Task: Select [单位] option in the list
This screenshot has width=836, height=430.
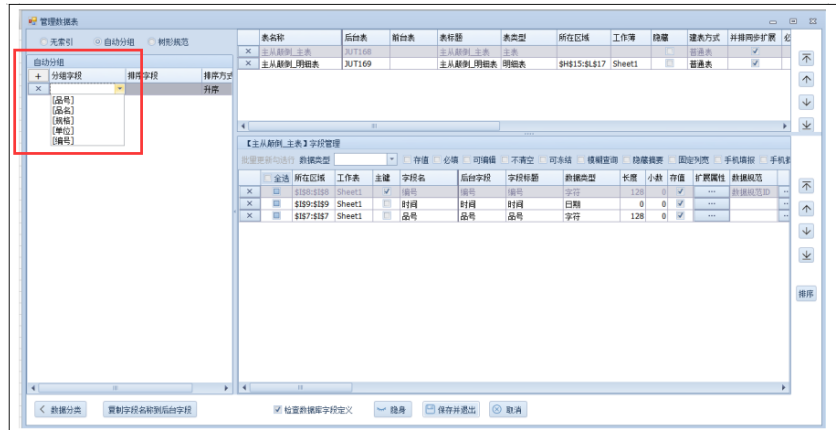Action: tap(63, 131)
